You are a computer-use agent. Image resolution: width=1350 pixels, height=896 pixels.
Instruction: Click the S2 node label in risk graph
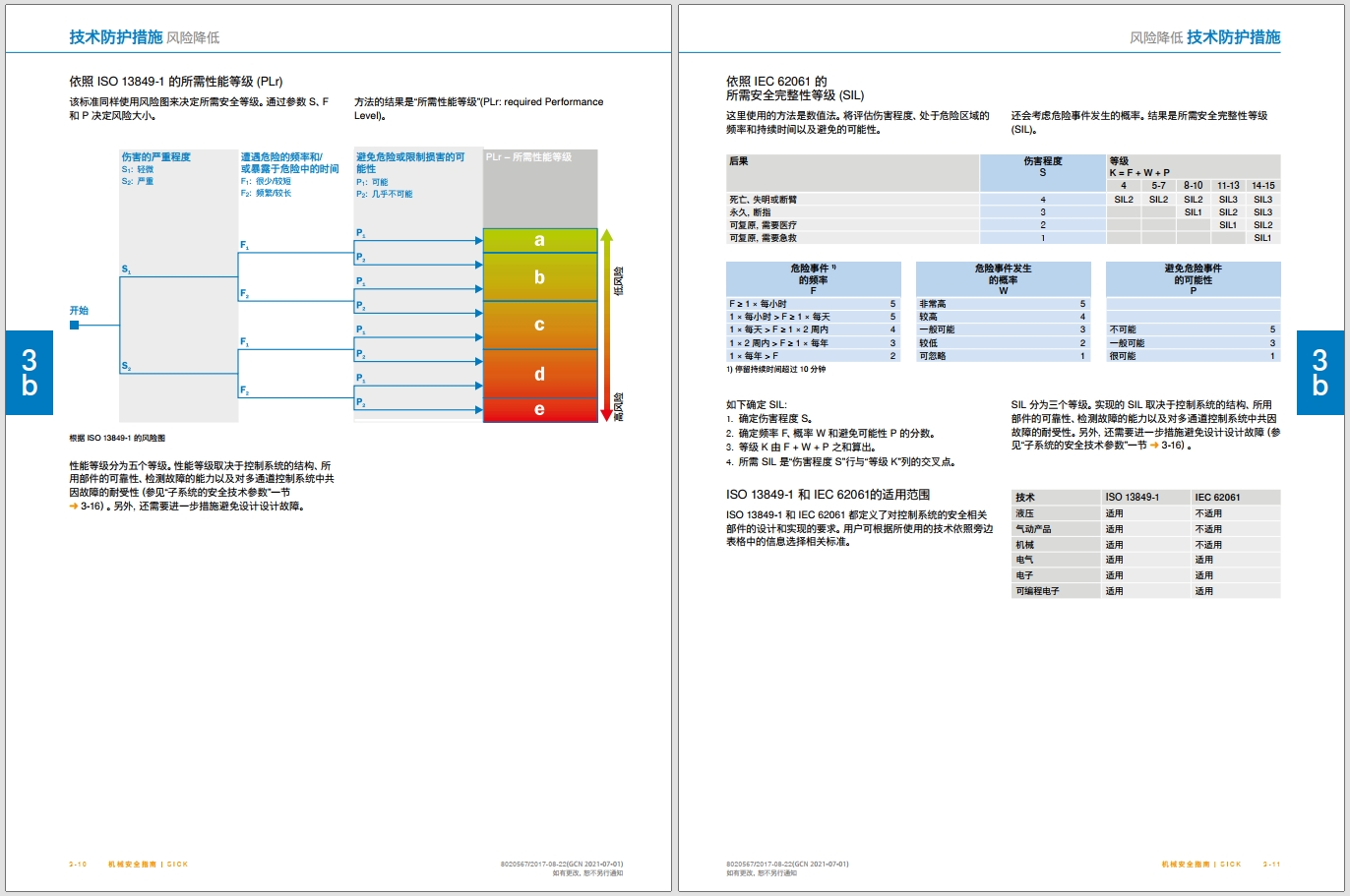click(126, 367)
